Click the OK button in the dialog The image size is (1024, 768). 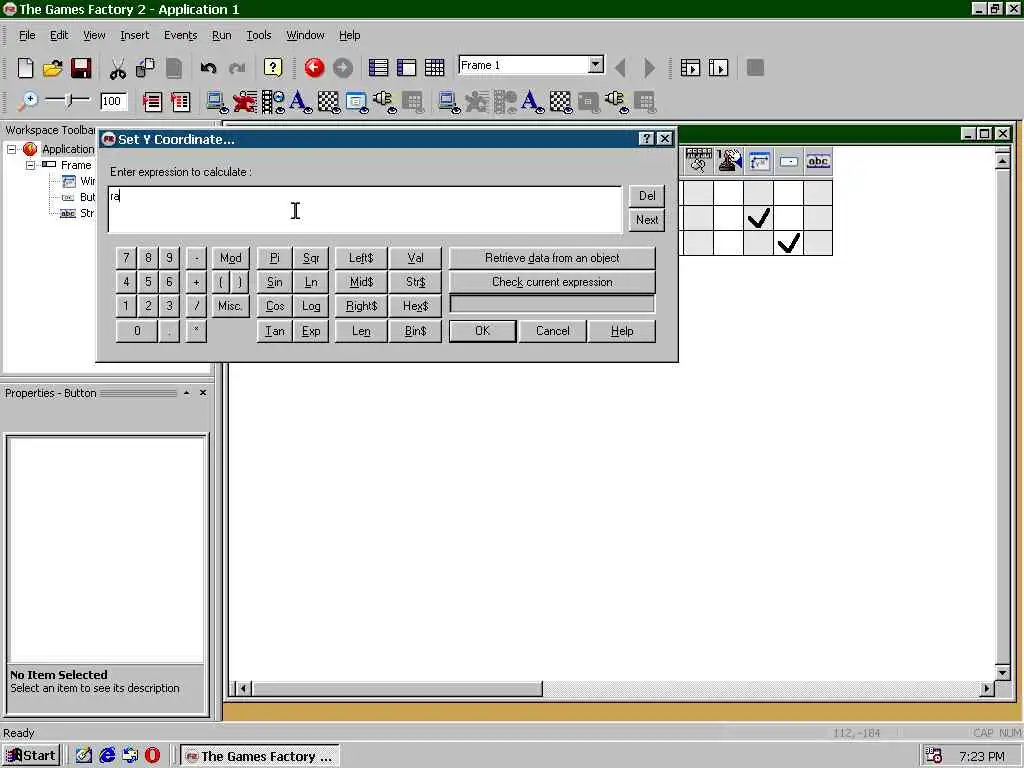click(483, 331)
